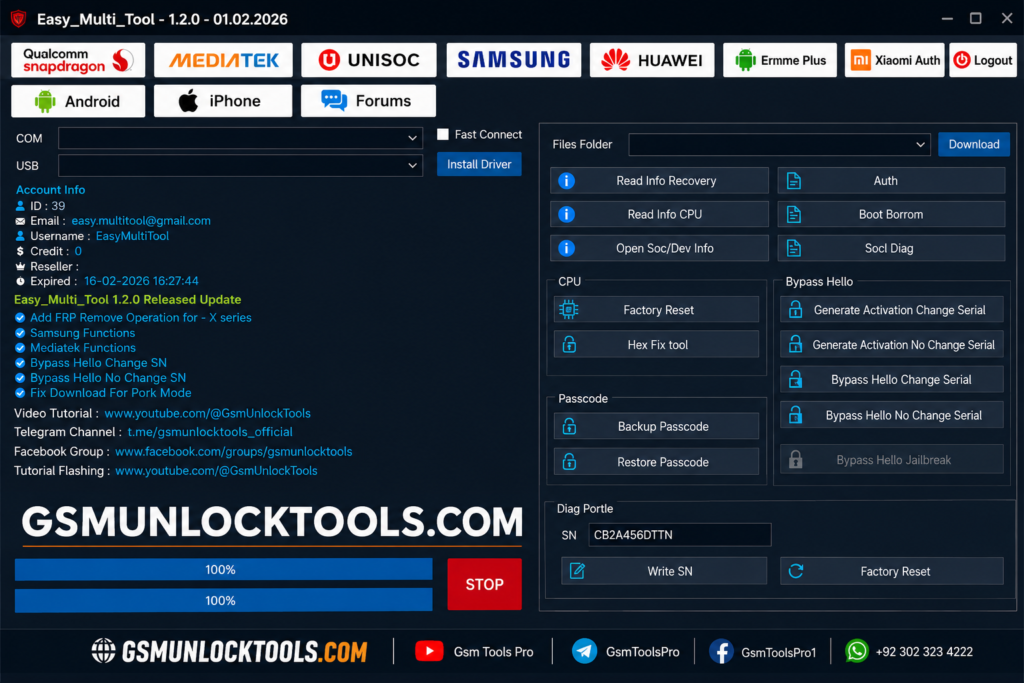Screen dimensions: 1024x683
Task: Click the 'EasyMultiTool' username value
Action: click(133, 236)
